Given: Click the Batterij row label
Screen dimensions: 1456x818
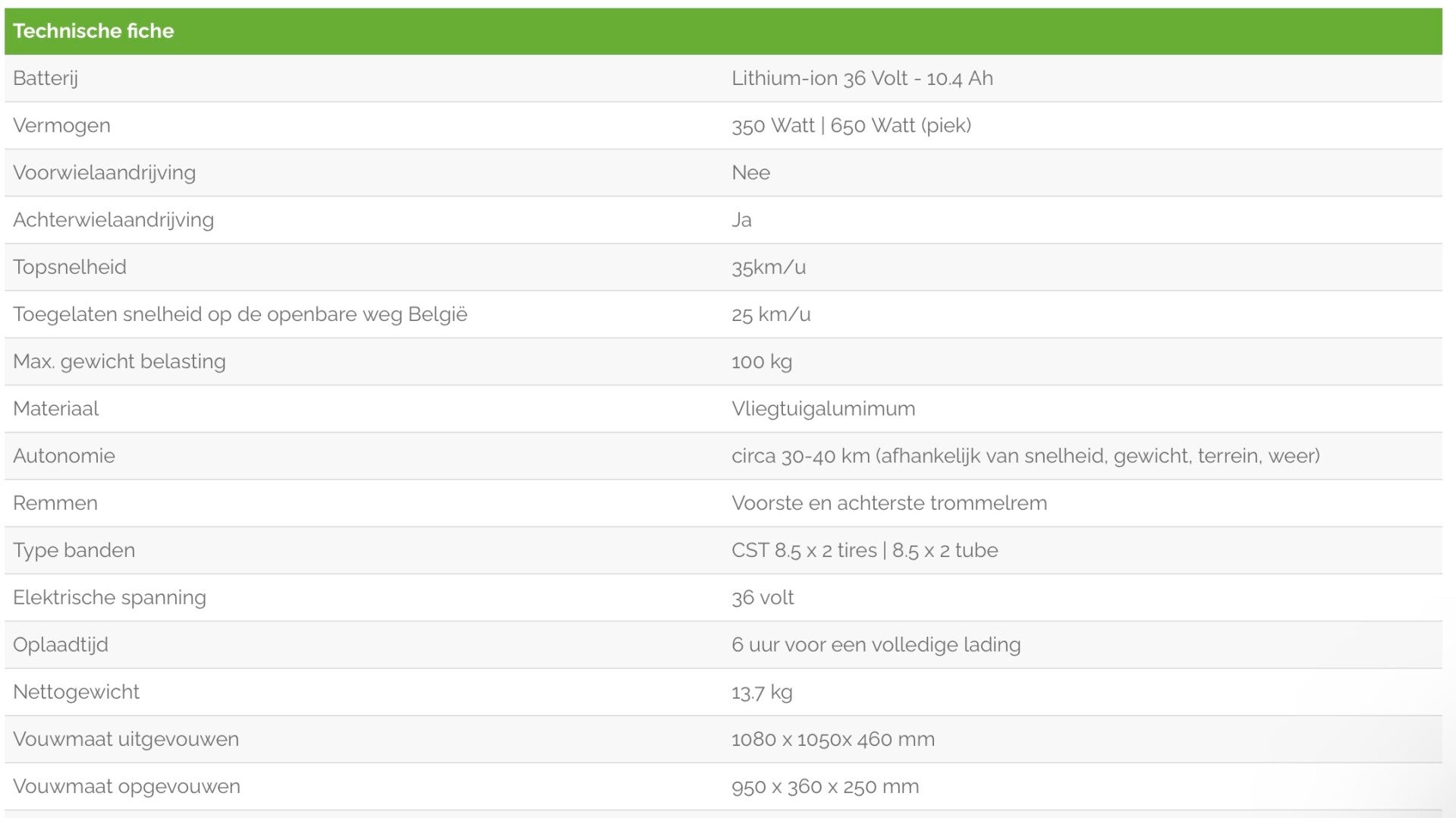Looking at the screenshot, I should coord(46,78).
